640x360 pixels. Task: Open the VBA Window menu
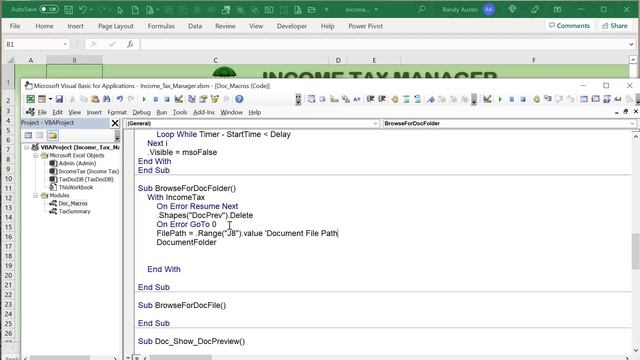coord(231,112)
